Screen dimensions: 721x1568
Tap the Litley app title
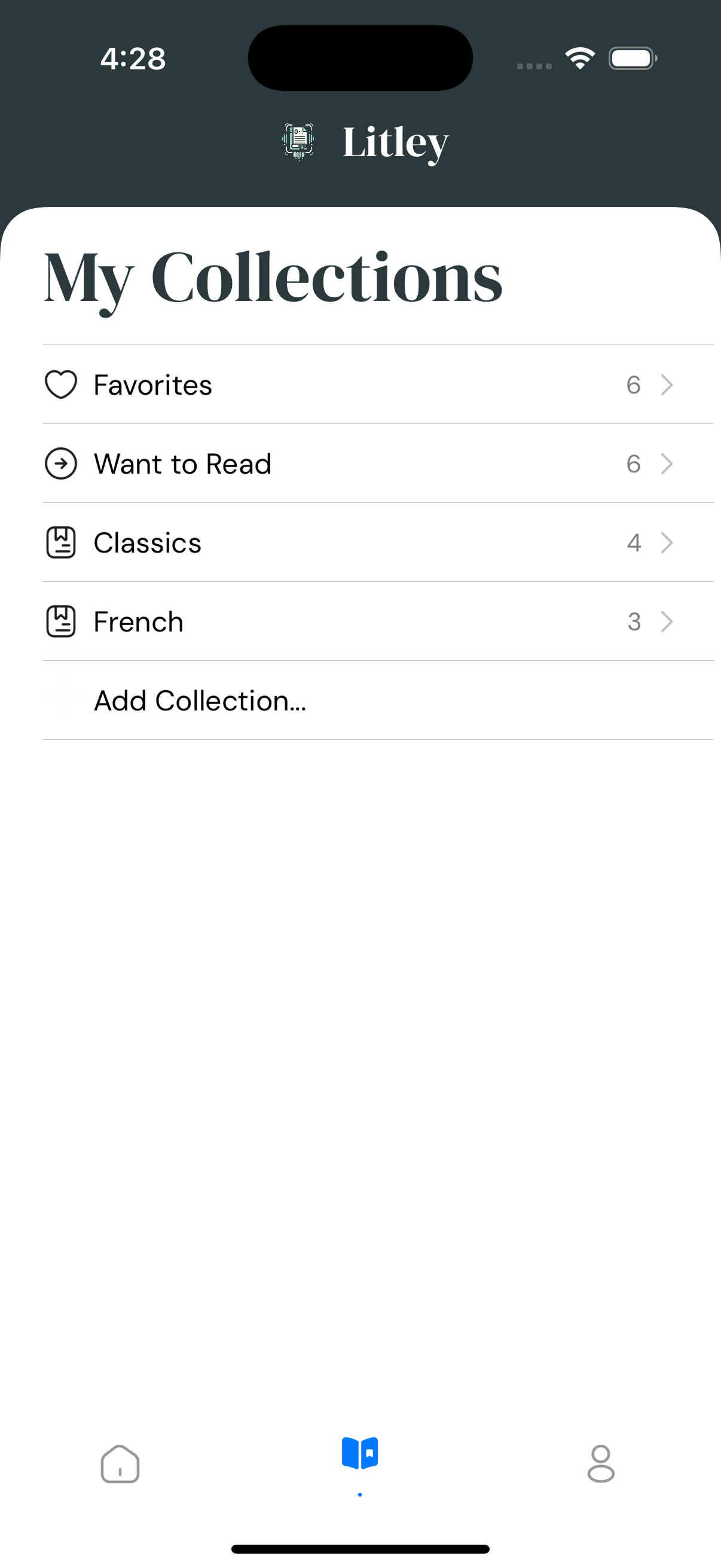396,142
